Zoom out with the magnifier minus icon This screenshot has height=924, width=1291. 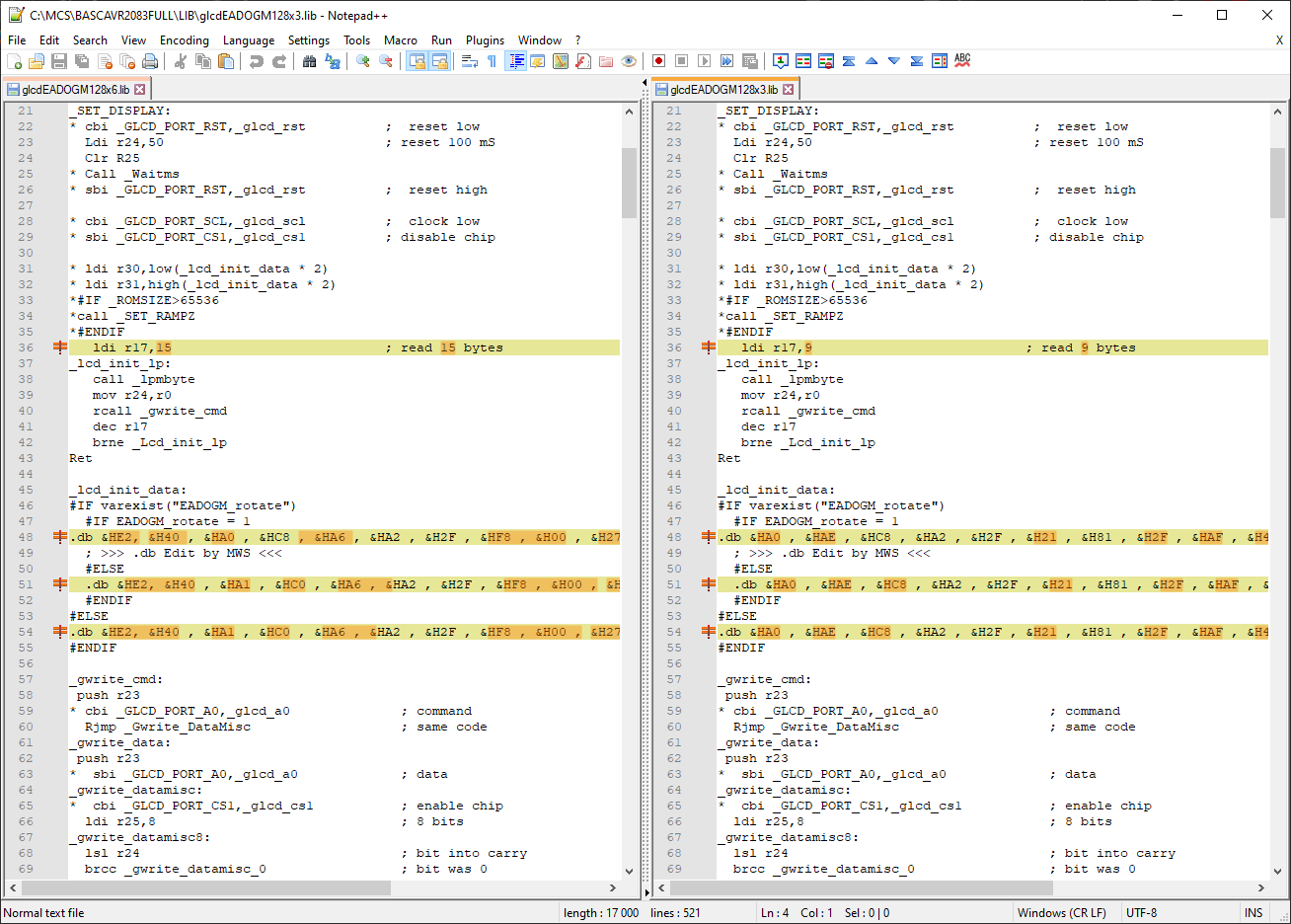[x=386, y=61]
